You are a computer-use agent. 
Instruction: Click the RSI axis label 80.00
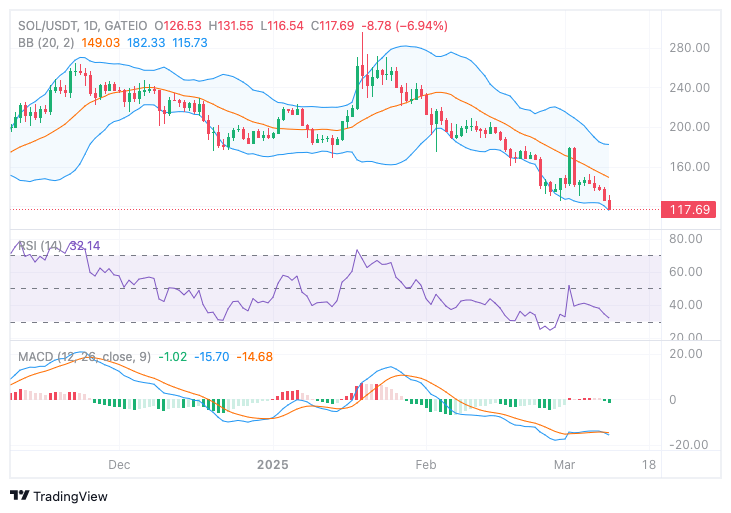pos(685,239)
